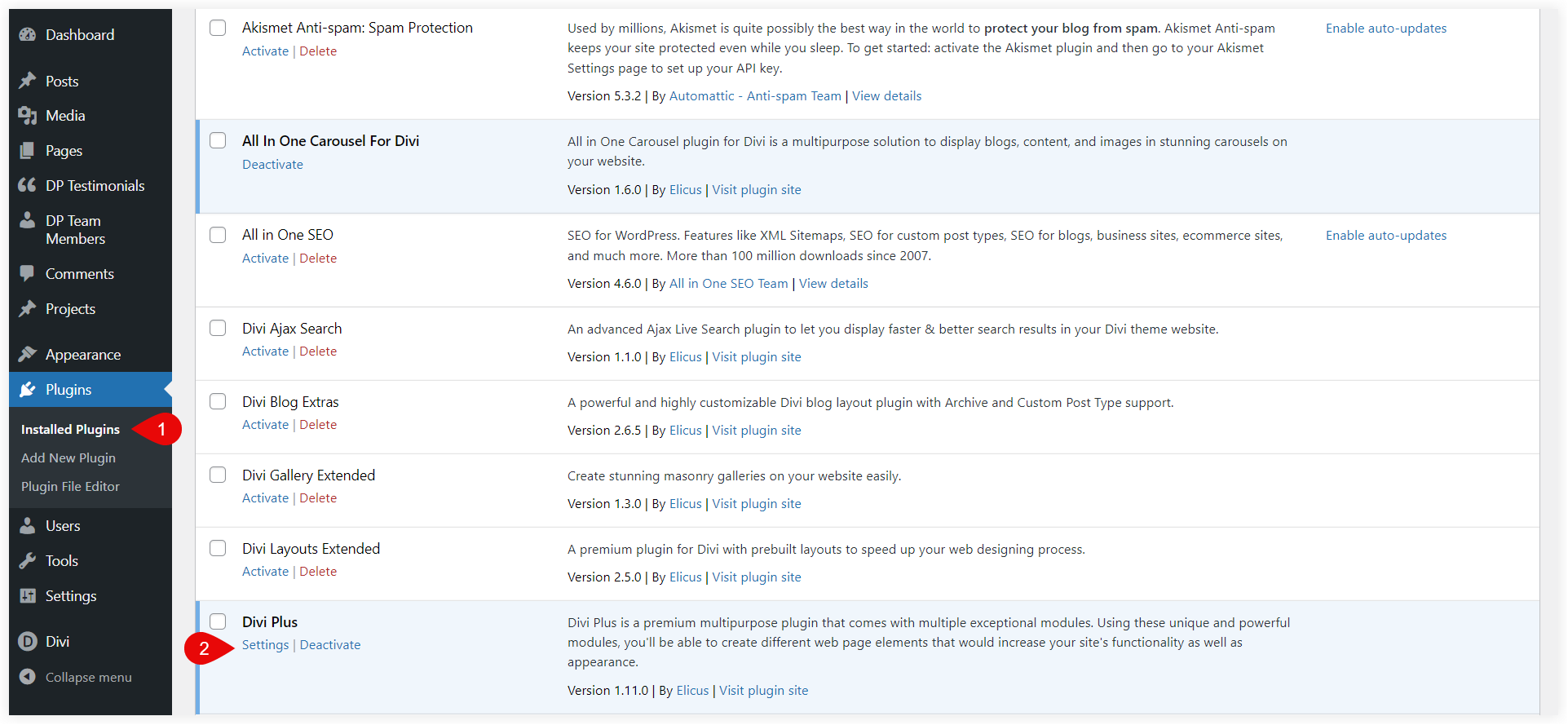Collapse the admin menu

pos(91,677)
